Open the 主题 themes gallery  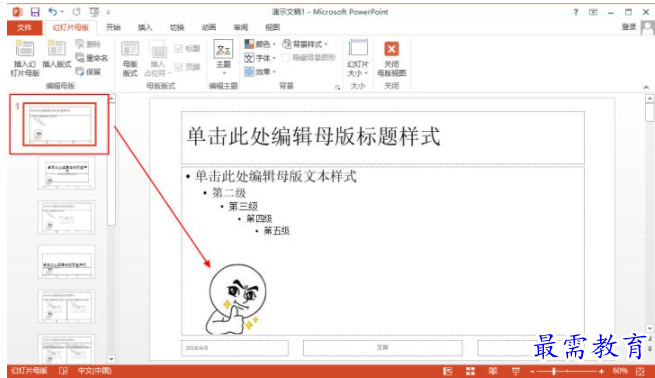(x=223, y=57)
